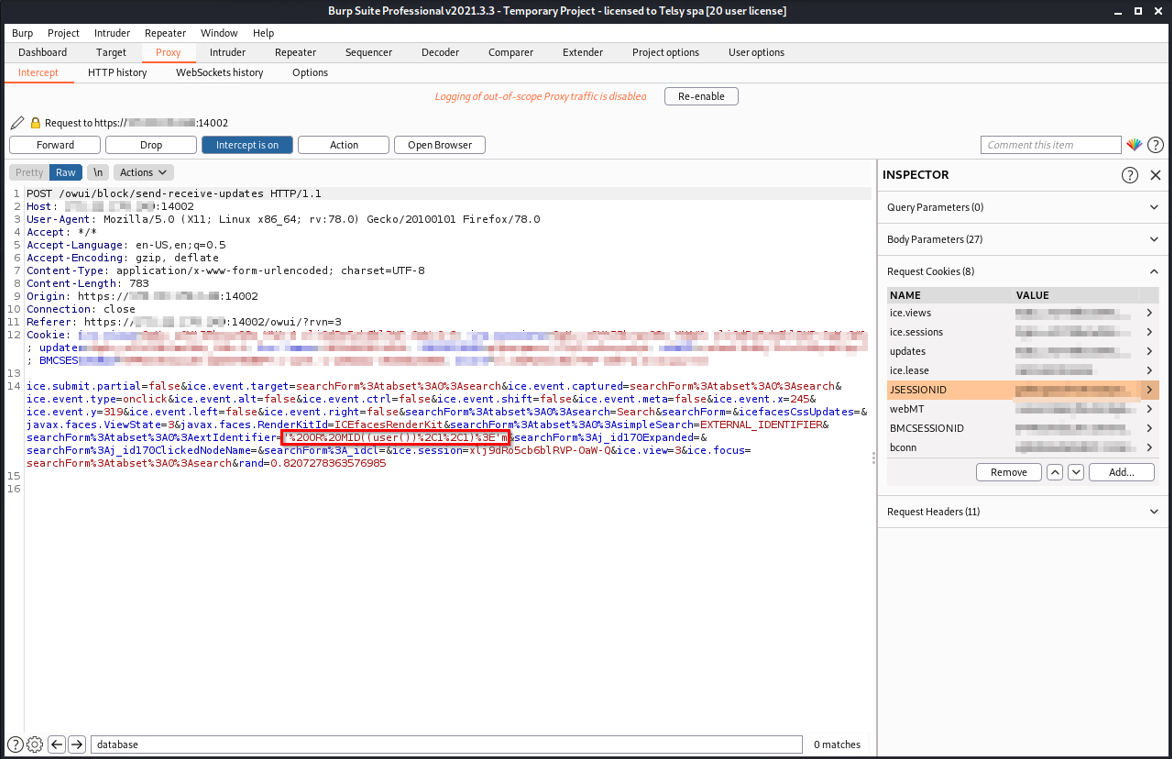Toggle the Intercept is on button

click(247, 145)
